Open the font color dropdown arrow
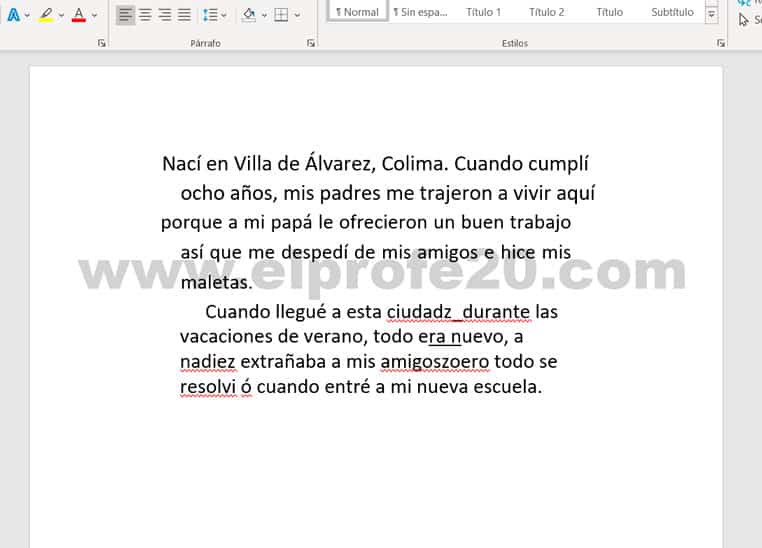Screen dimensions: 762x548 point(95,15)
